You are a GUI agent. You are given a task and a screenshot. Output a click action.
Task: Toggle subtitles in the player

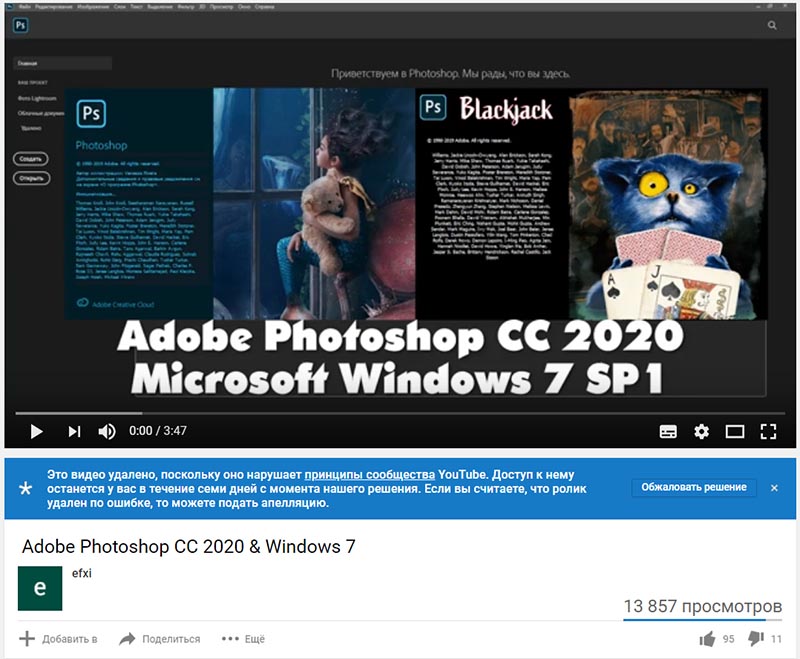click(668, 432)
